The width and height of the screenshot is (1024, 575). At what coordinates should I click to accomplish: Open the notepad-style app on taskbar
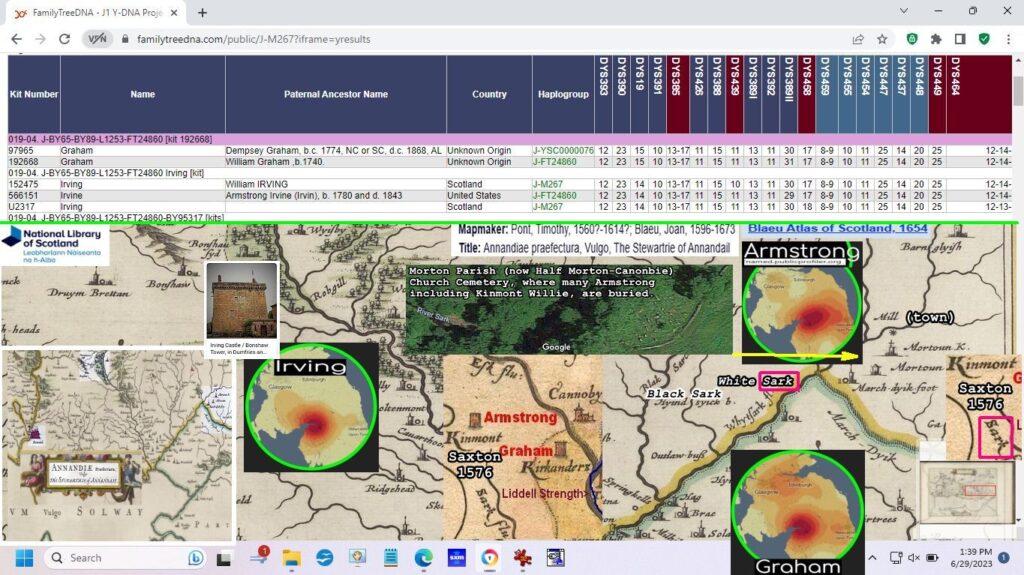coord(391,558)
